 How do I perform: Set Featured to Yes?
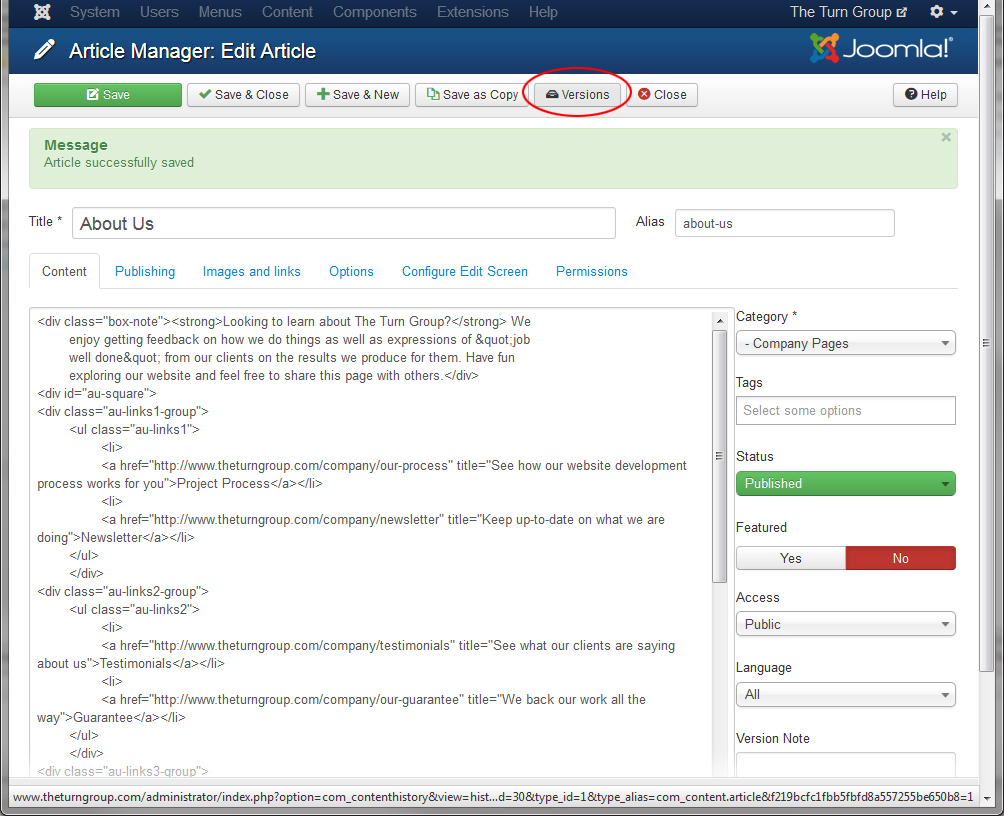pos(791,558)
